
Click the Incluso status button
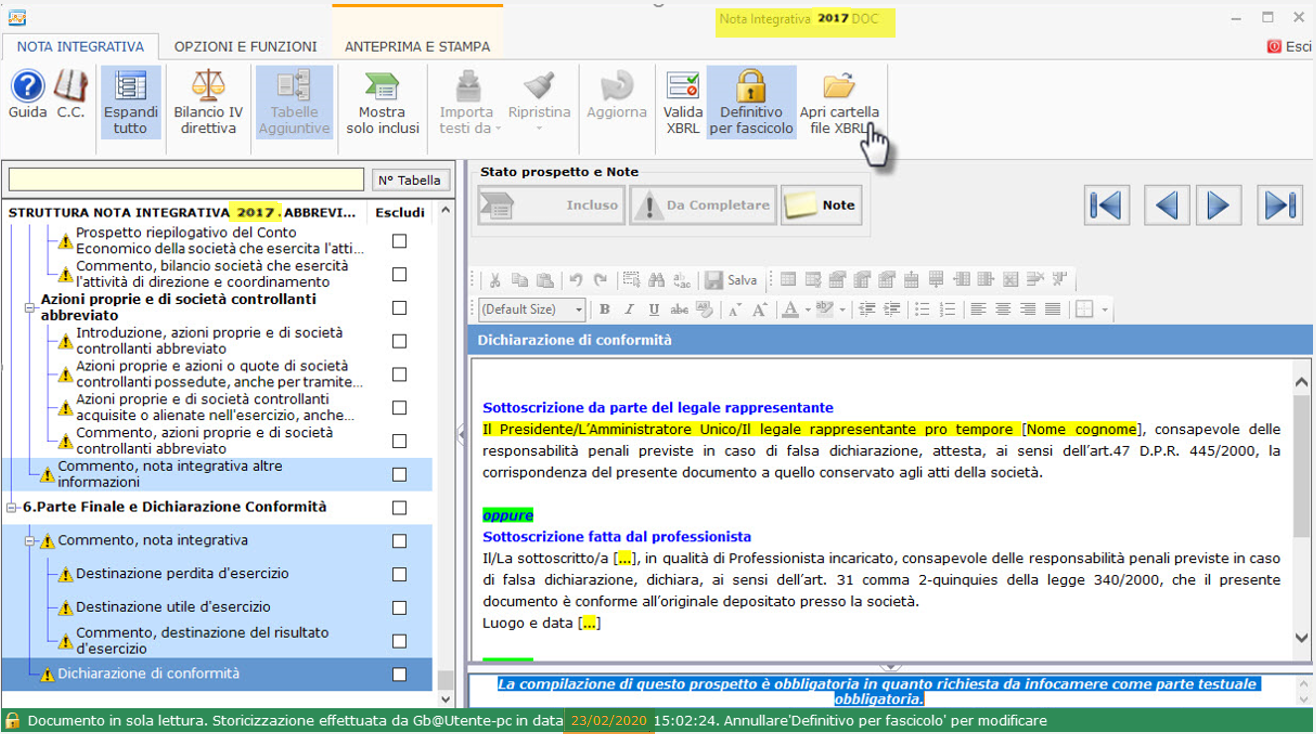click(x=551, y=205)
